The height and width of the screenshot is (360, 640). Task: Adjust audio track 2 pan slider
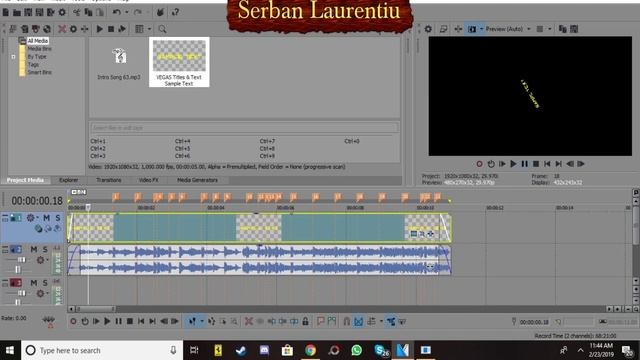(x=18, y=269)
